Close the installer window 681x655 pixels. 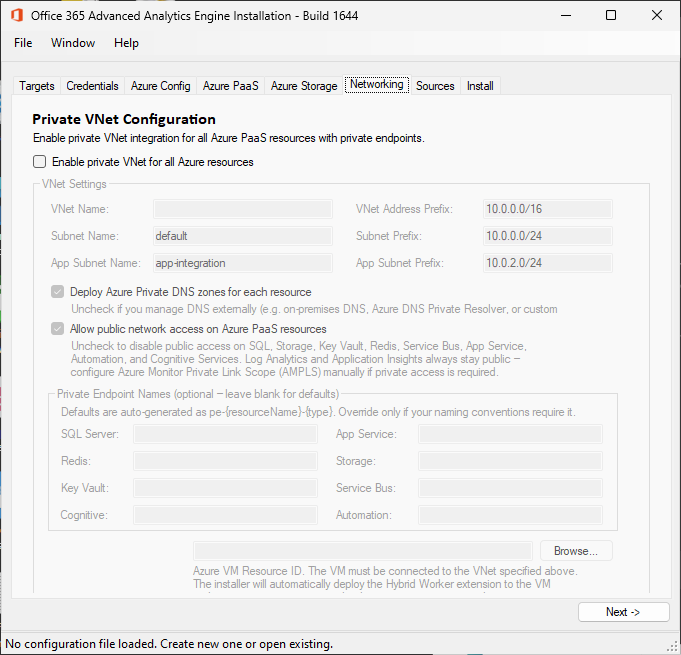(657, 16)
